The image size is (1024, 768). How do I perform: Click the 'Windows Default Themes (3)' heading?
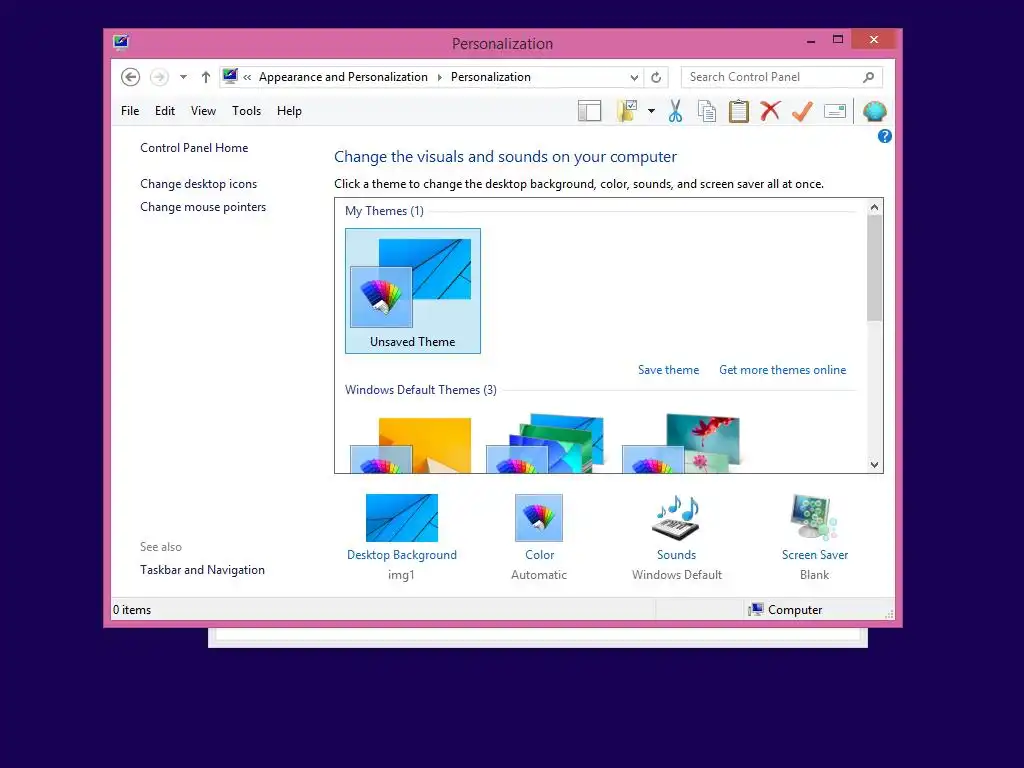[421, 390]
